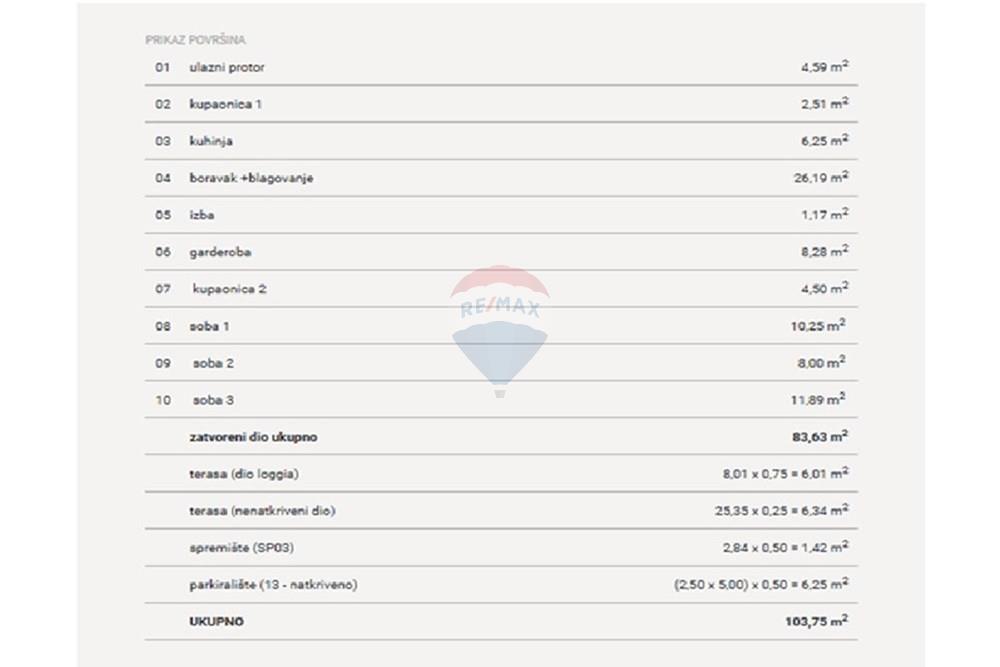Click the 103,75 m² total value

pyautogui.click(x=816, y=620)
